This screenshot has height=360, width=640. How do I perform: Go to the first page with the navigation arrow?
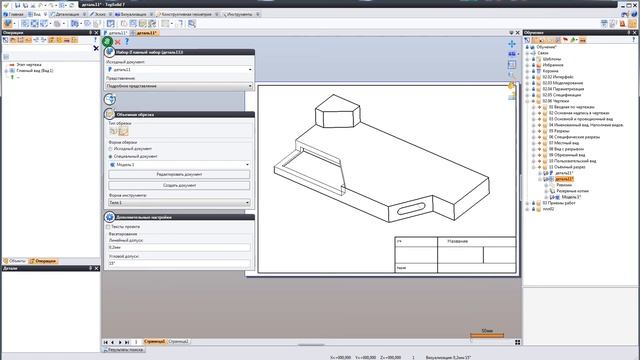(x=106, y=342)
